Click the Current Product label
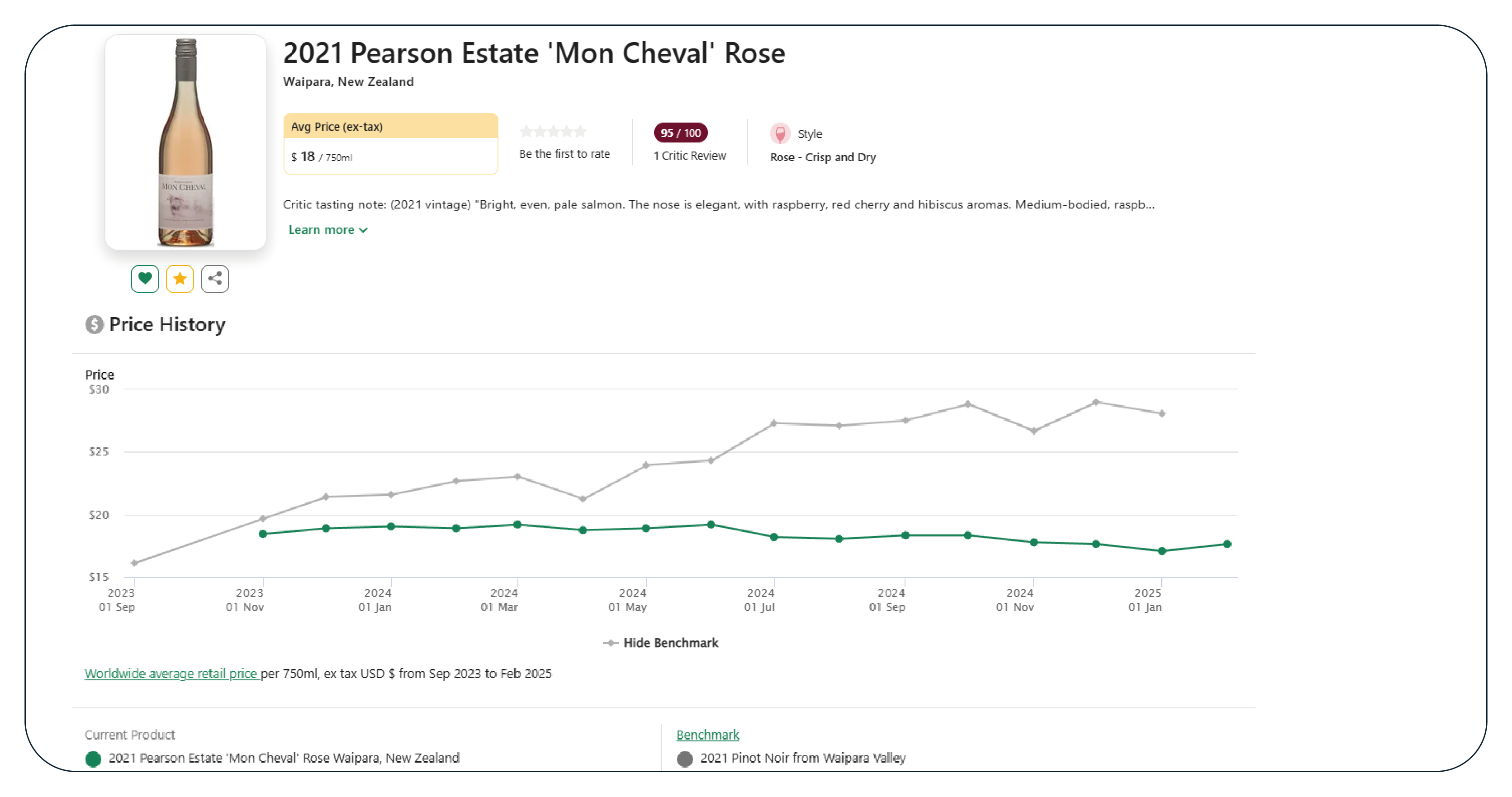The image size is (1512, 797). coord(130,735)
